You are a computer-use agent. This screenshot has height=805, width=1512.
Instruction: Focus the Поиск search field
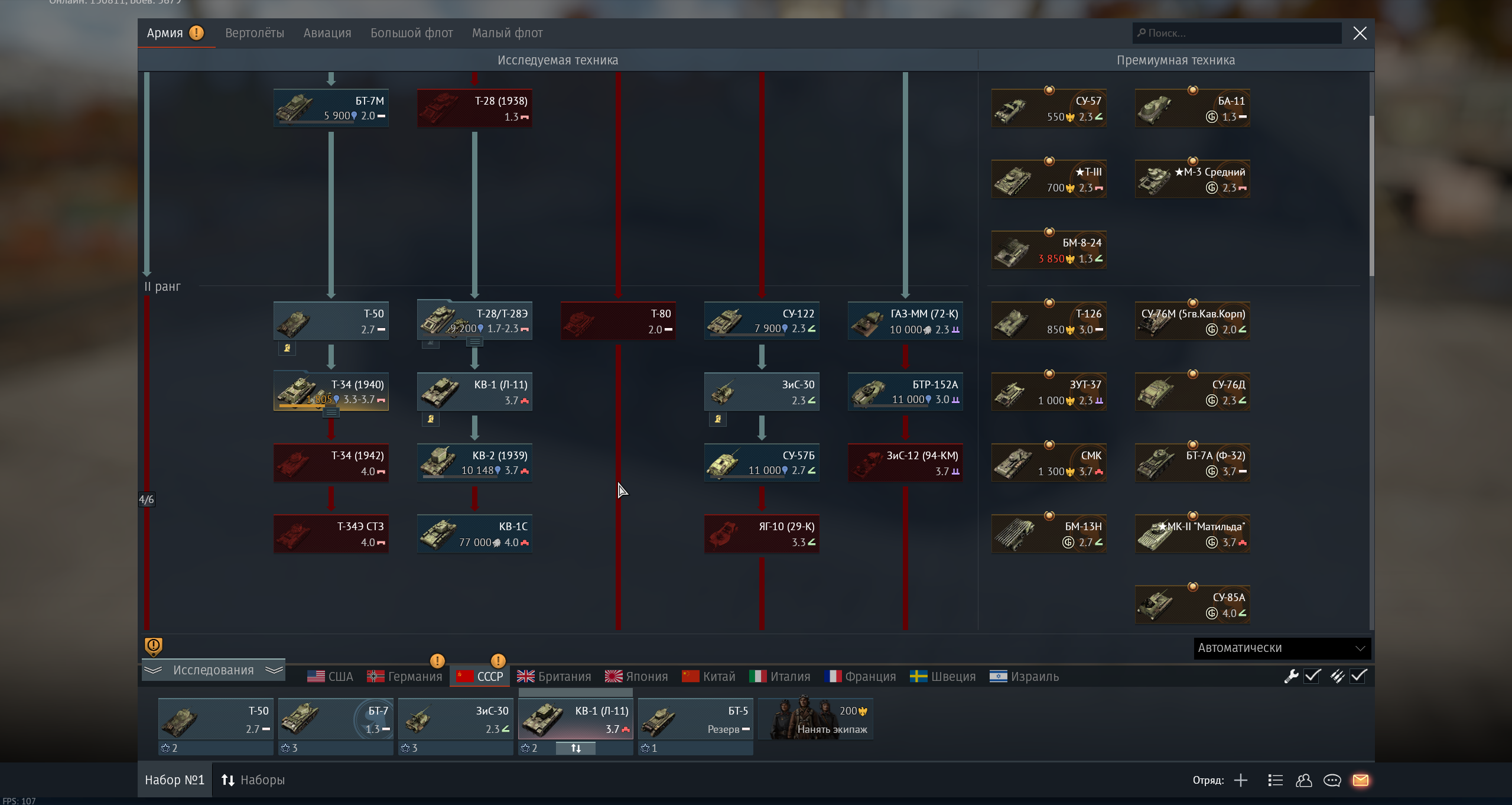(1237, 33)
